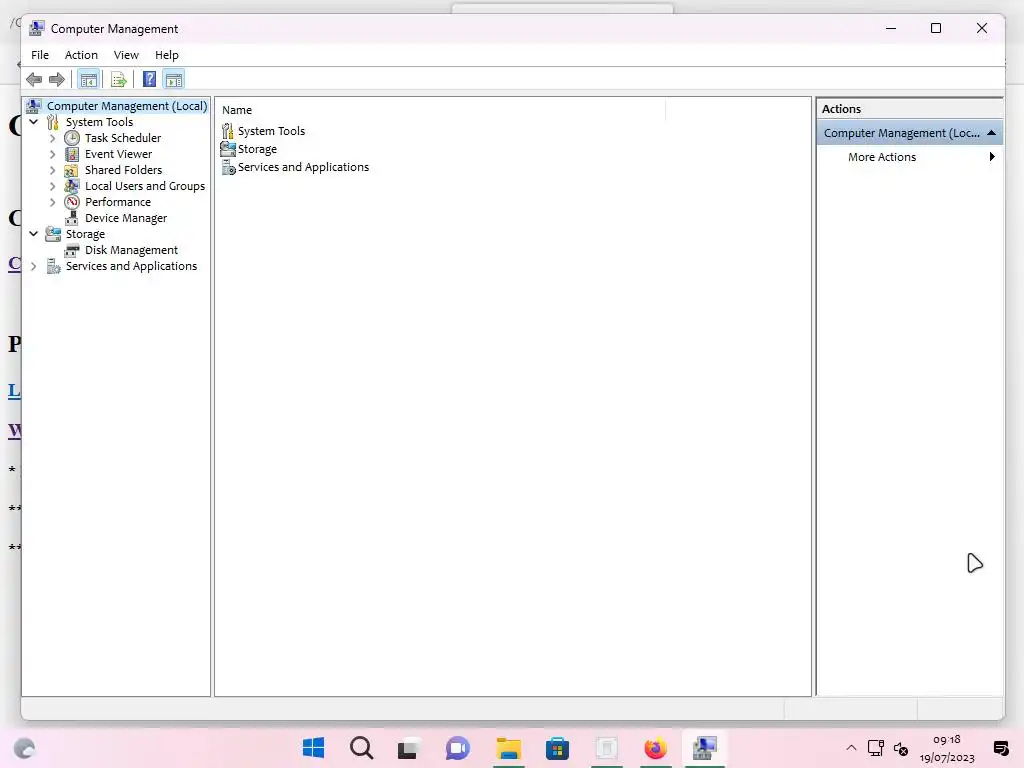
Task: Expand the Performance node
Action: [x=53, y=202]
